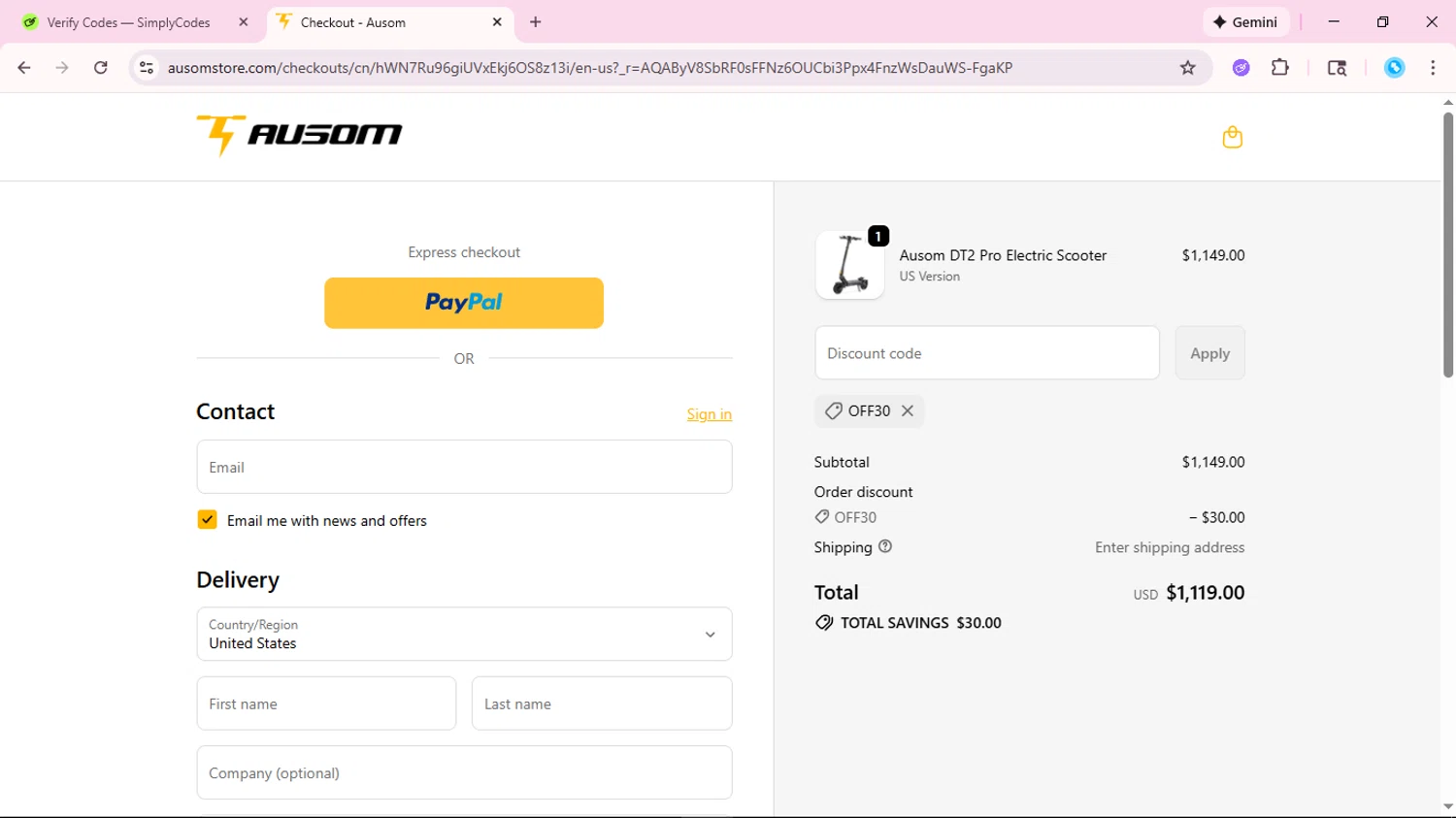Click into the First name field
Viewport: 1456px width, 818px height.
(x=326, y=703)
